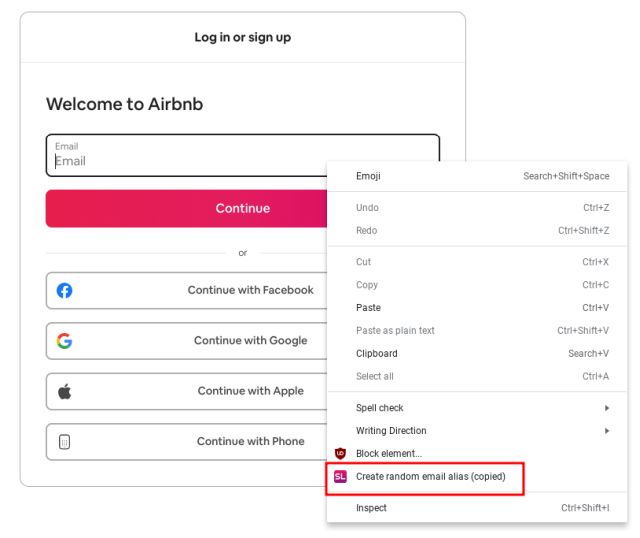This screenshot has width=640, height=538.
Task: Click the pink Continue button
Action: click(x=187, y=208)
